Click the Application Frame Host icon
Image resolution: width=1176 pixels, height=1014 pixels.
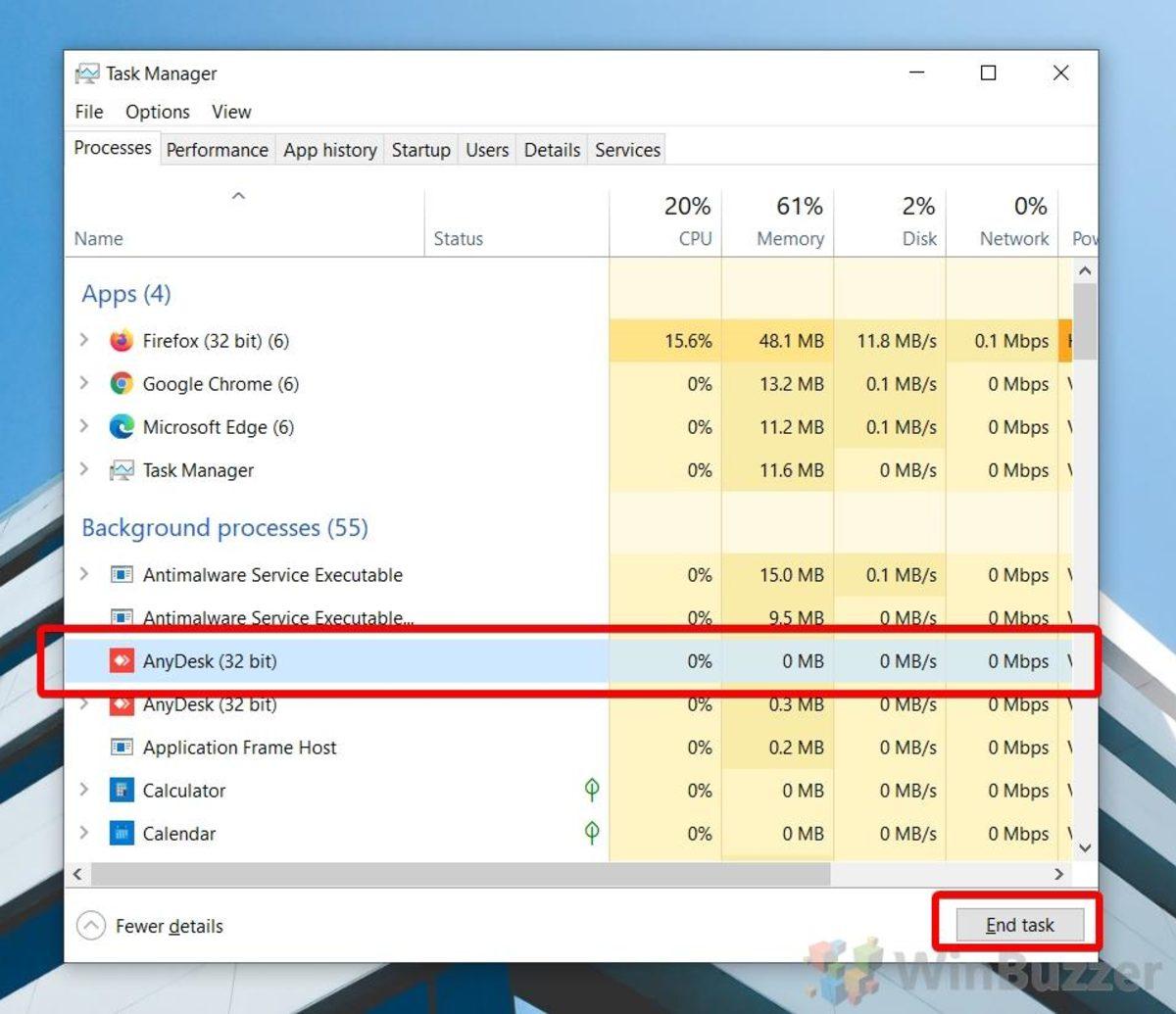click(x=122, y=748)
